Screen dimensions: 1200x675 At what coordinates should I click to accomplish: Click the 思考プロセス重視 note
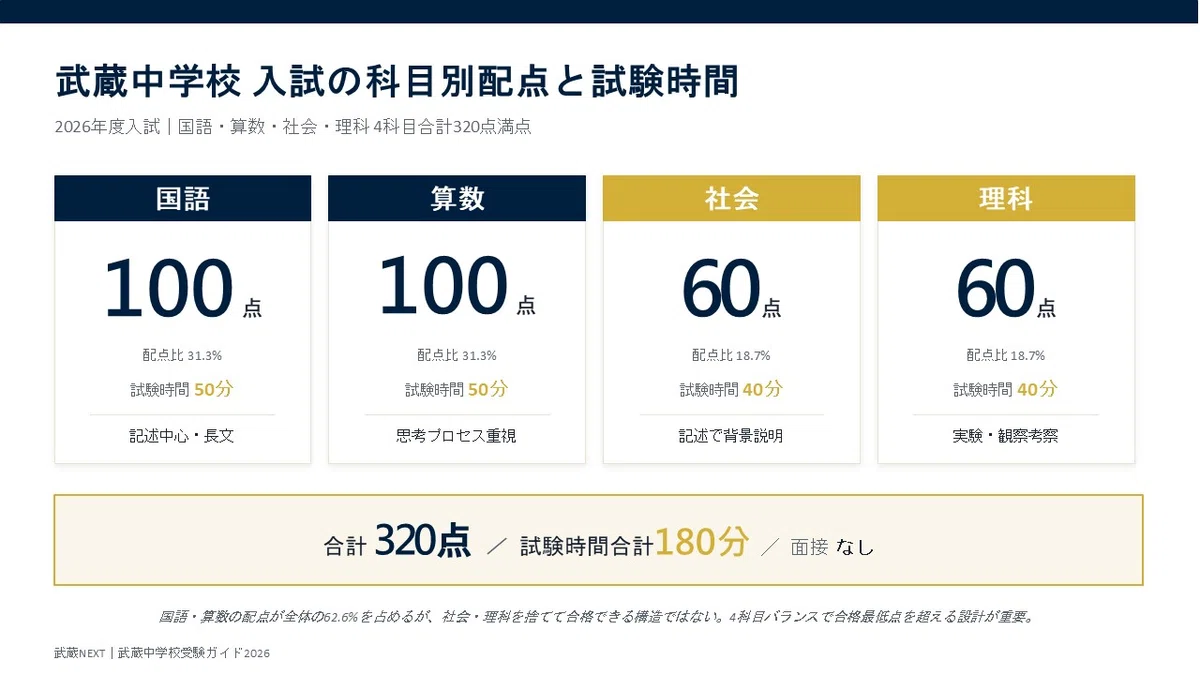tap(457, 436)
